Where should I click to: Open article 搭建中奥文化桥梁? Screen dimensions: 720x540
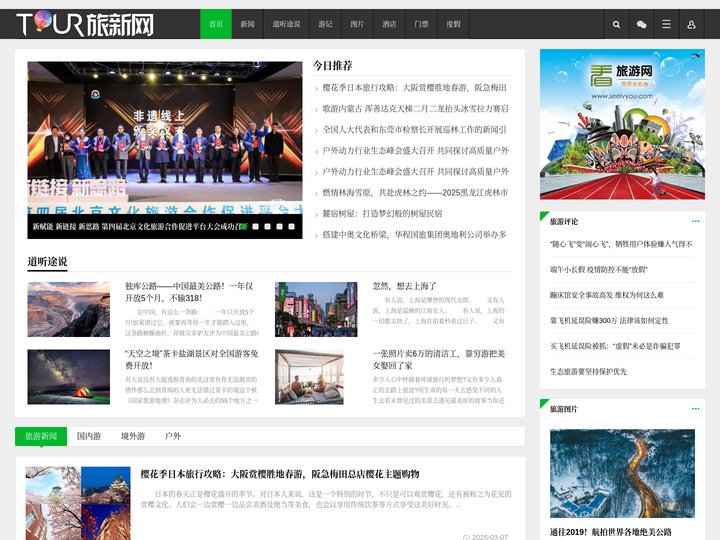pos(414,235)
